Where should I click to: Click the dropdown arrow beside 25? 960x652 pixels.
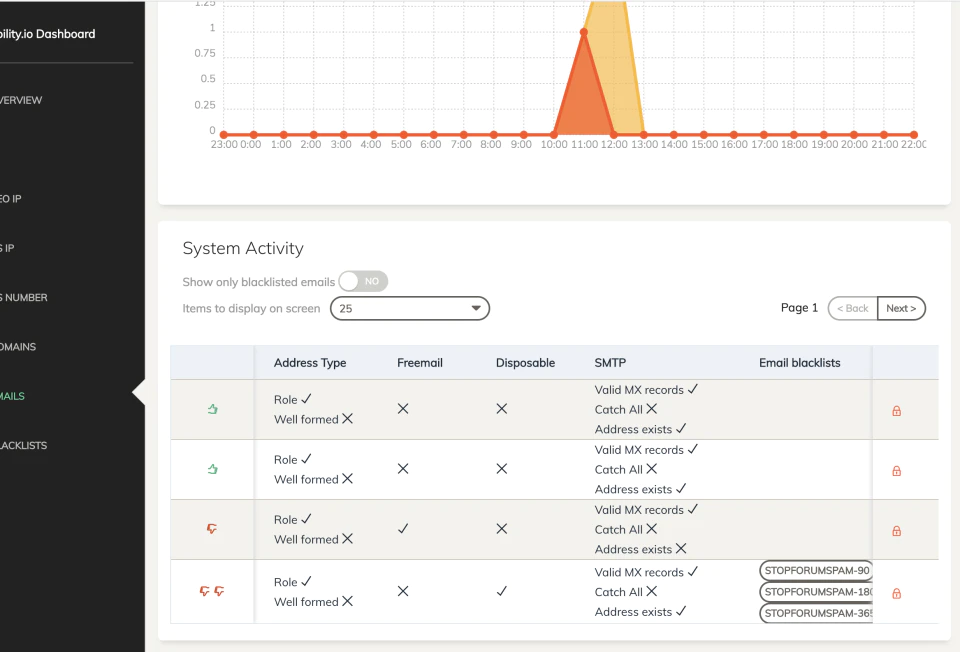(x=476, y=308)
